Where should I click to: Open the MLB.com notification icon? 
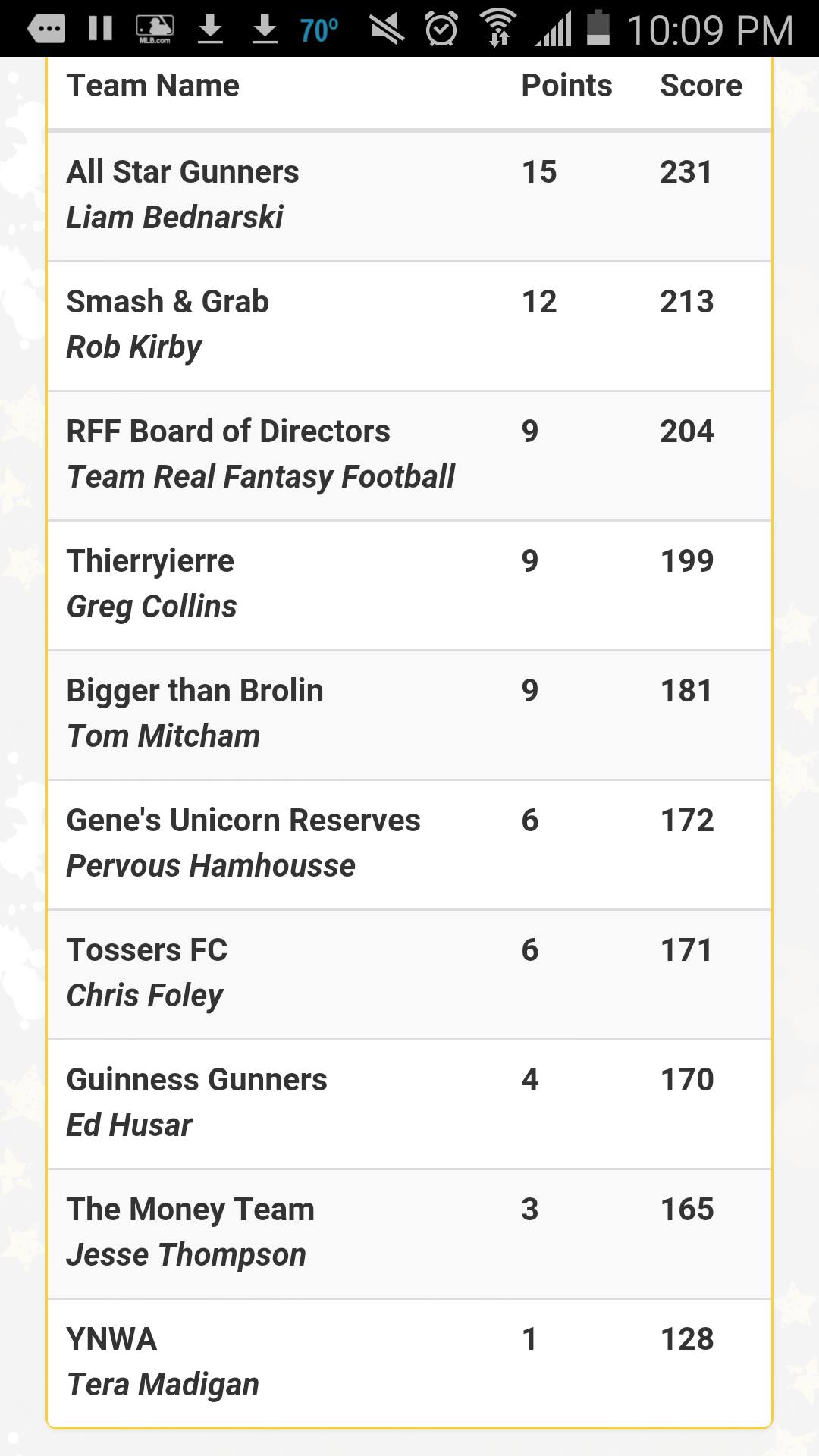[155, 29]
